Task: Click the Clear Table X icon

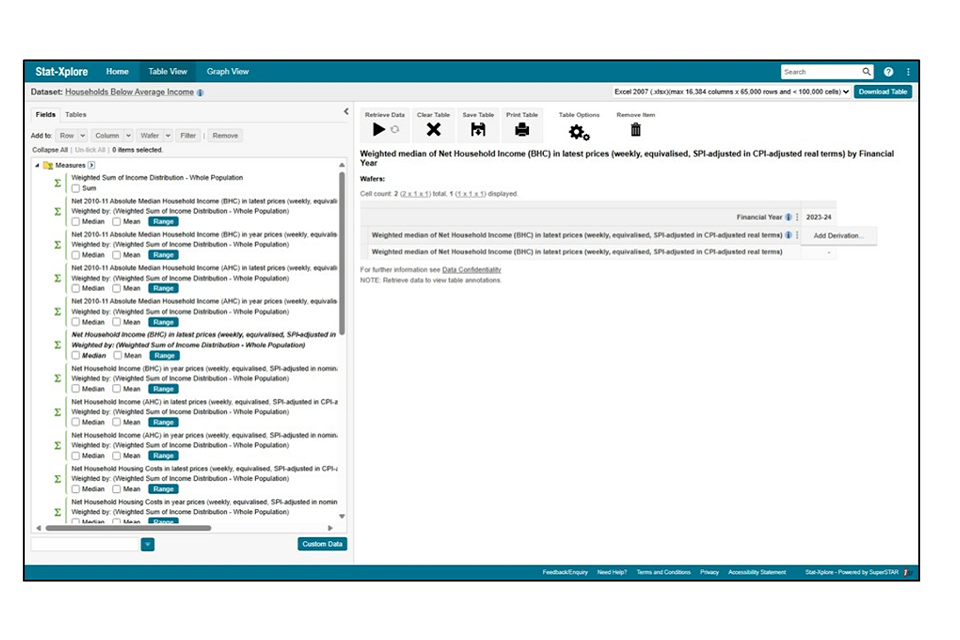Action: coord(433,130)
